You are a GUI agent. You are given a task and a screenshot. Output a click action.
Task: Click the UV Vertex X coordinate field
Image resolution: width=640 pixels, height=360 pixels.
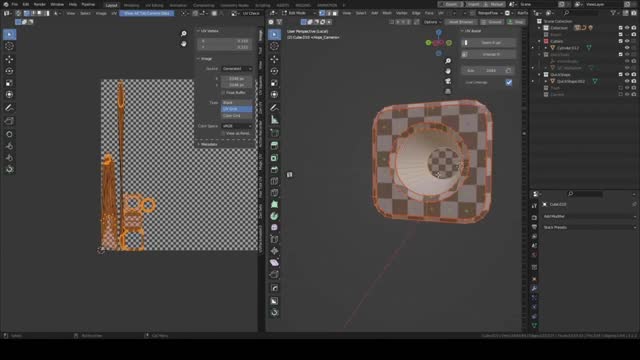[x=224, y=41]
